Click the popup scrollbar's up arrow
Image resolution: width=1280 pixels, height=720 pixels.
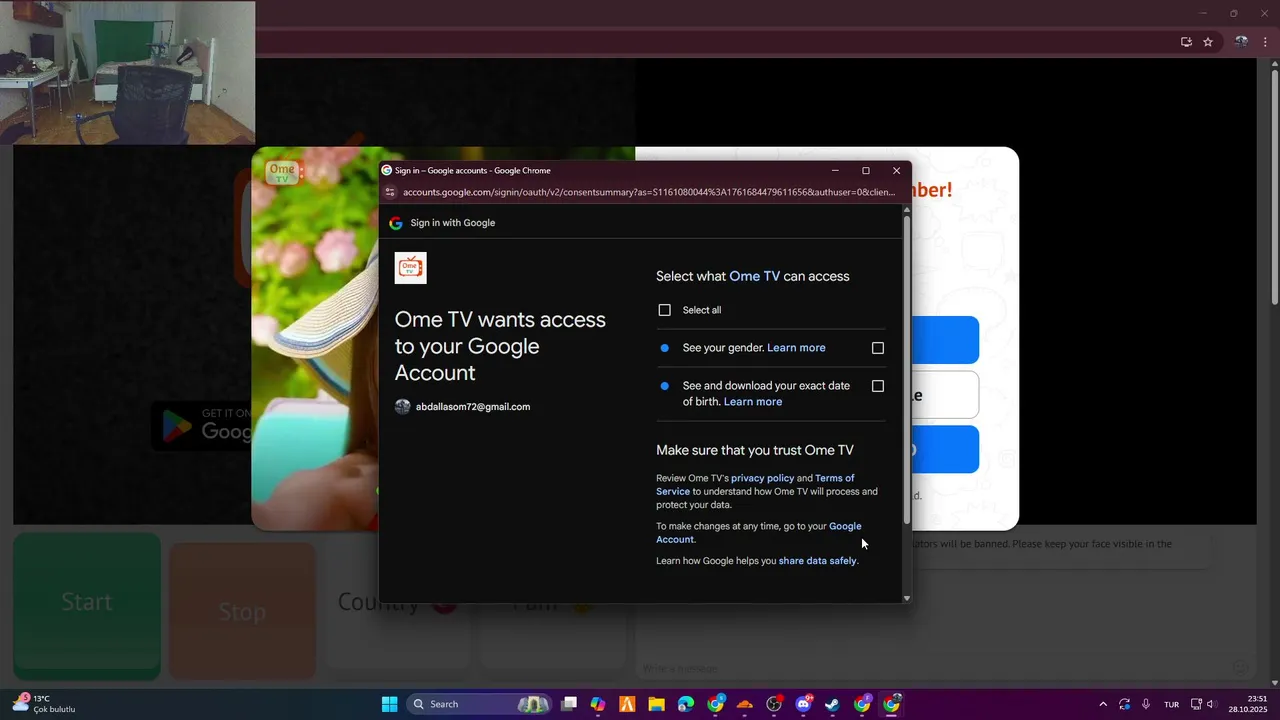(x=907, y=211)
